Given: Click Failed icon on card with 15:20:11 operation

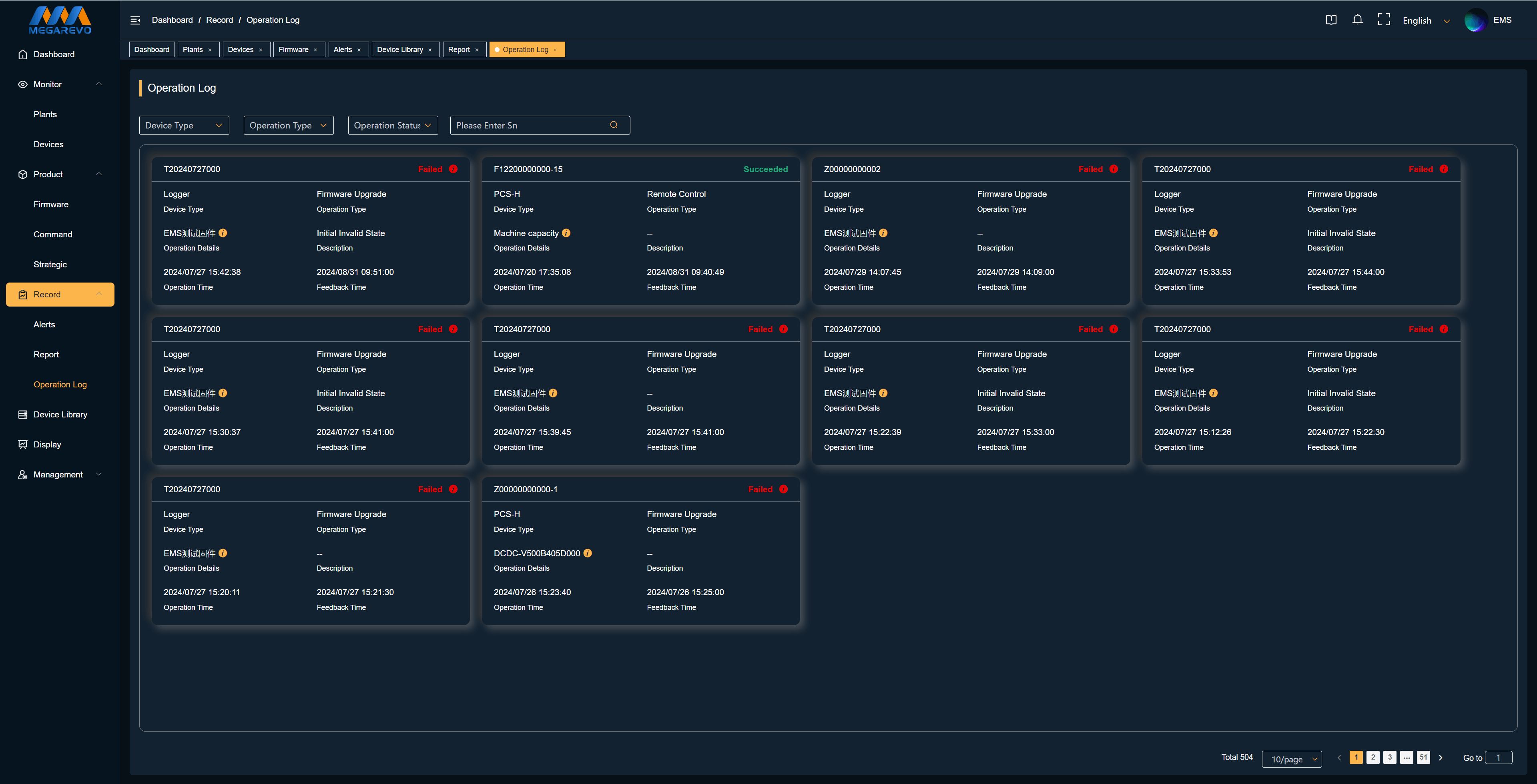Looking at the screenshot, I should click(x=453, y=489).
